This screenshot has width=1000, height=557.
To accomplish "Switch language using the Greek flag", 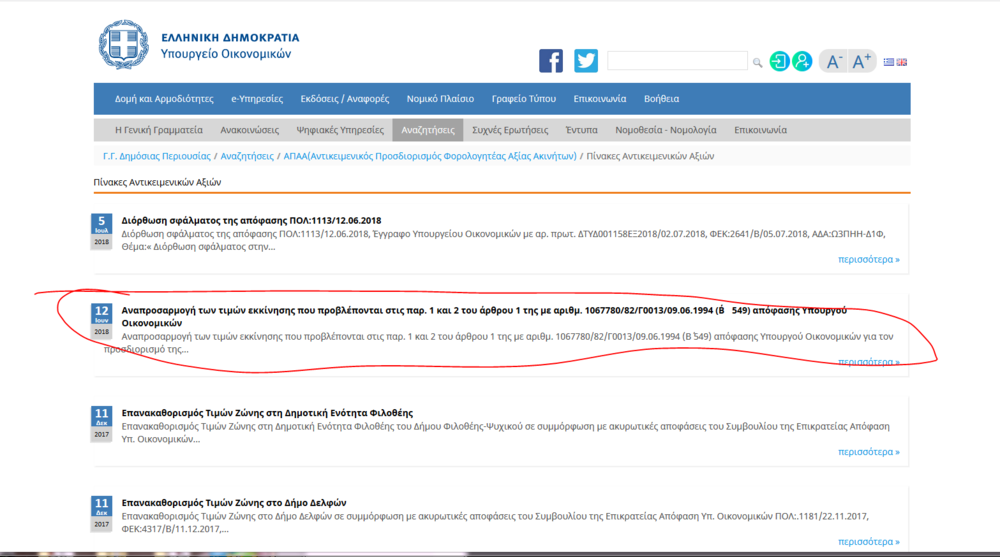I will click(889, 62).
